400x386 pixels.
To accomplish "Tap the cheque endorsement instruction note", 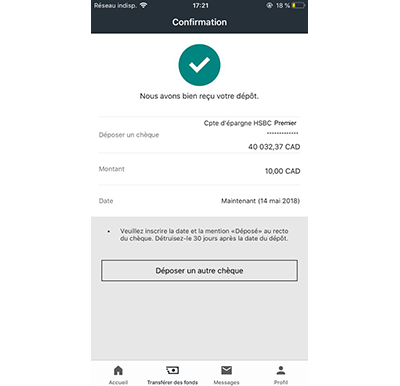I will [204, 235].
